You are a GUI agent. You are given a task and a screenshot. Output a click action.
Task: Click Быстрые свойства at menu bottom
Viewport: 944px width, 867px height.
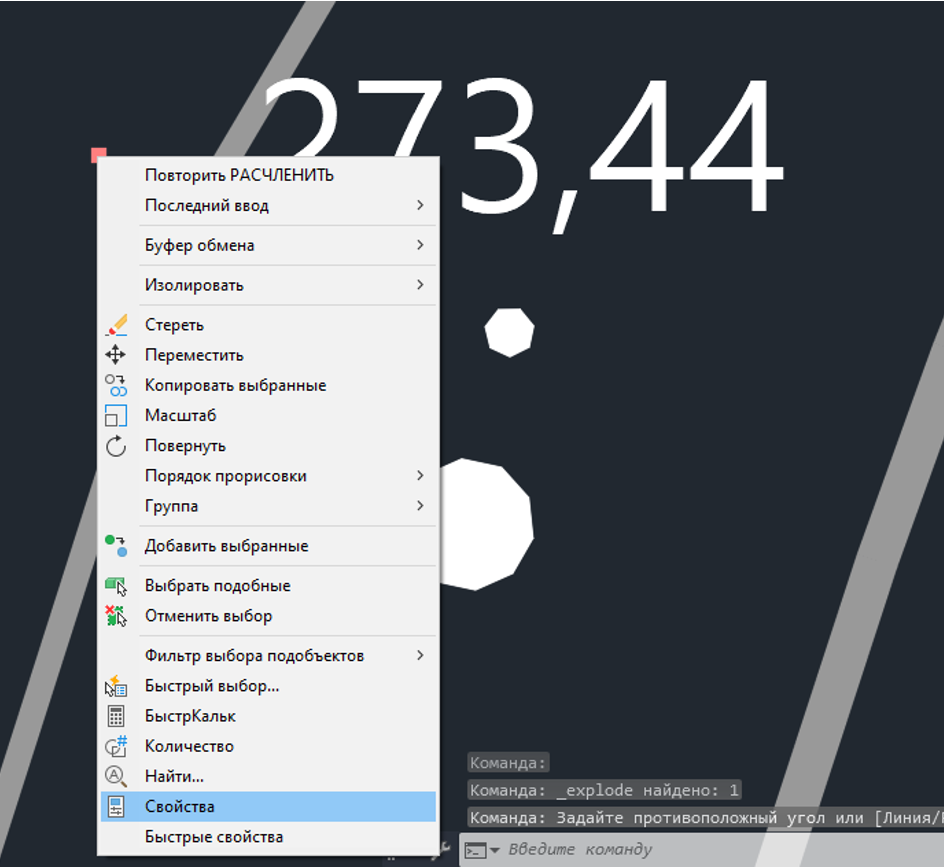coord(214,837)
